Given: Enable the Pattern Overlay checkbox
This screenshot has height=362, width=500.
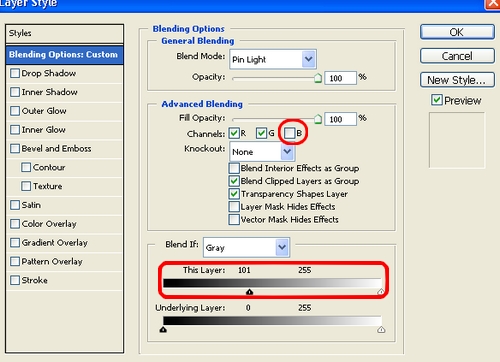Looking at the screenshot, I should coord(15,262).
